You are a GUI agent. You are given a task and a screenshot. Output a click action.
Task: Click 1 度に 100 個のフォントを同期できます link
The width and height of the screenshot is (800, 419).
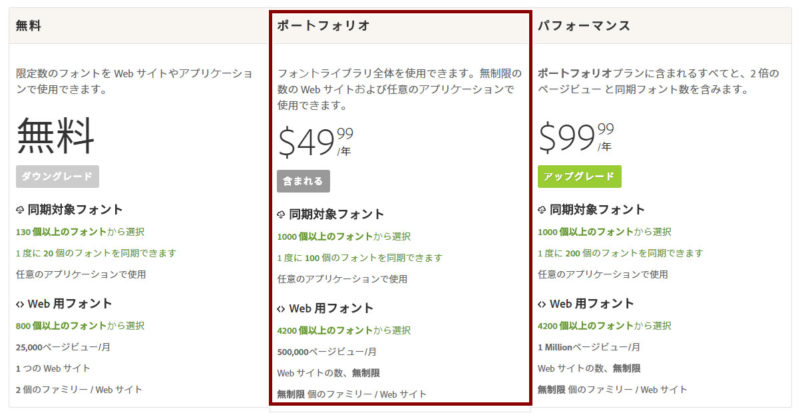pos(360,258)
